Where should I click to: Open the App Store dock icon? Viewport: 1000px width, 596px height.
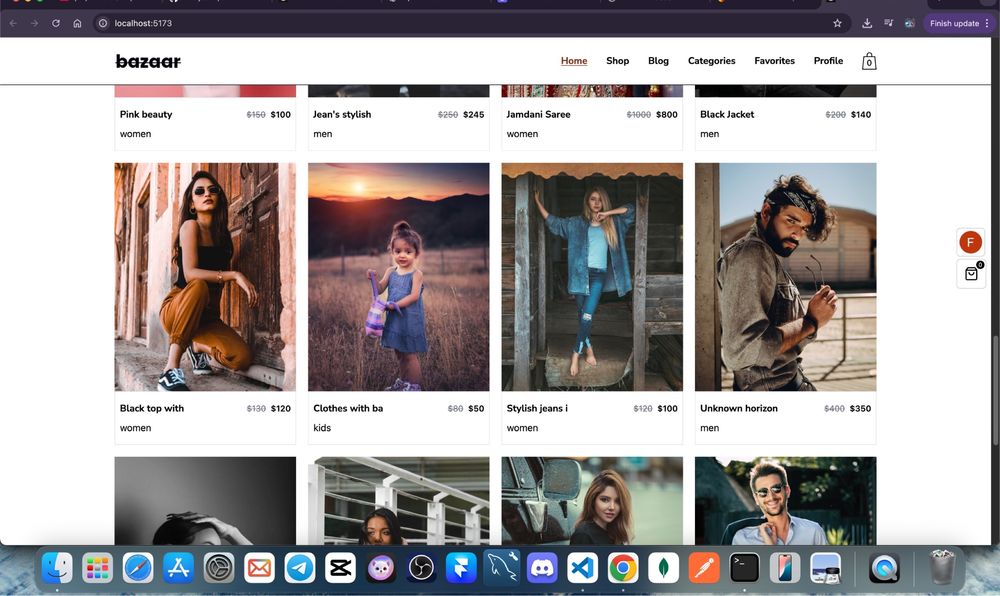[x=178, y=567]
